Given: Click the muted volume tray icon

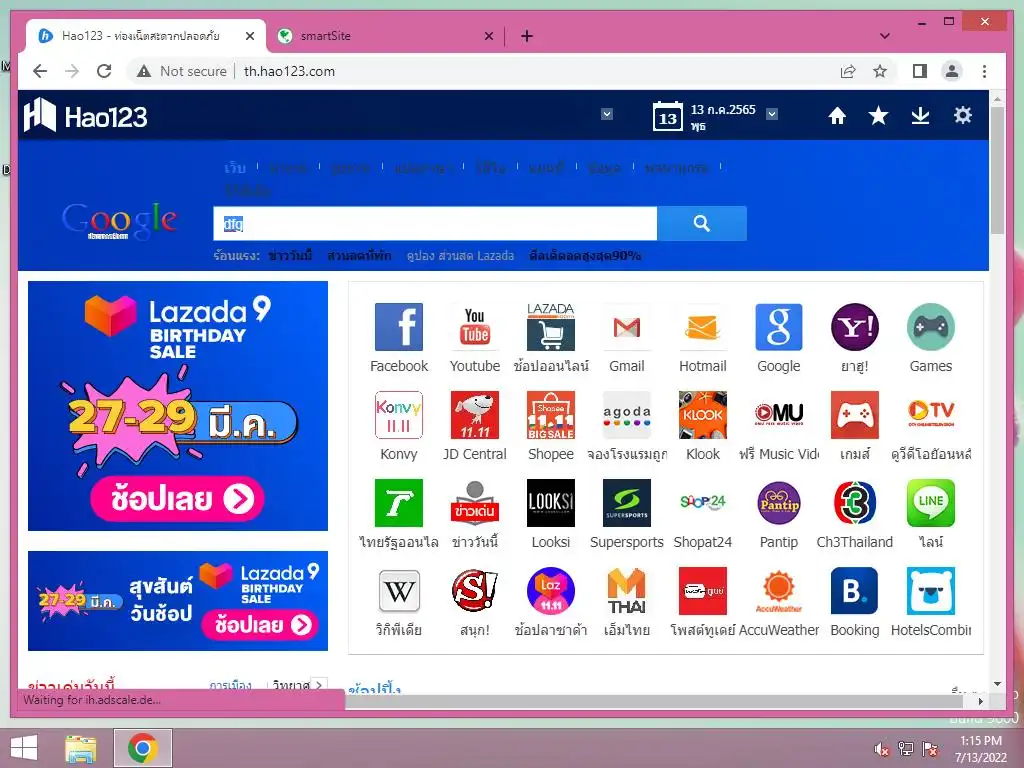Looking at the screenshot, I should [x=881, y=749].
